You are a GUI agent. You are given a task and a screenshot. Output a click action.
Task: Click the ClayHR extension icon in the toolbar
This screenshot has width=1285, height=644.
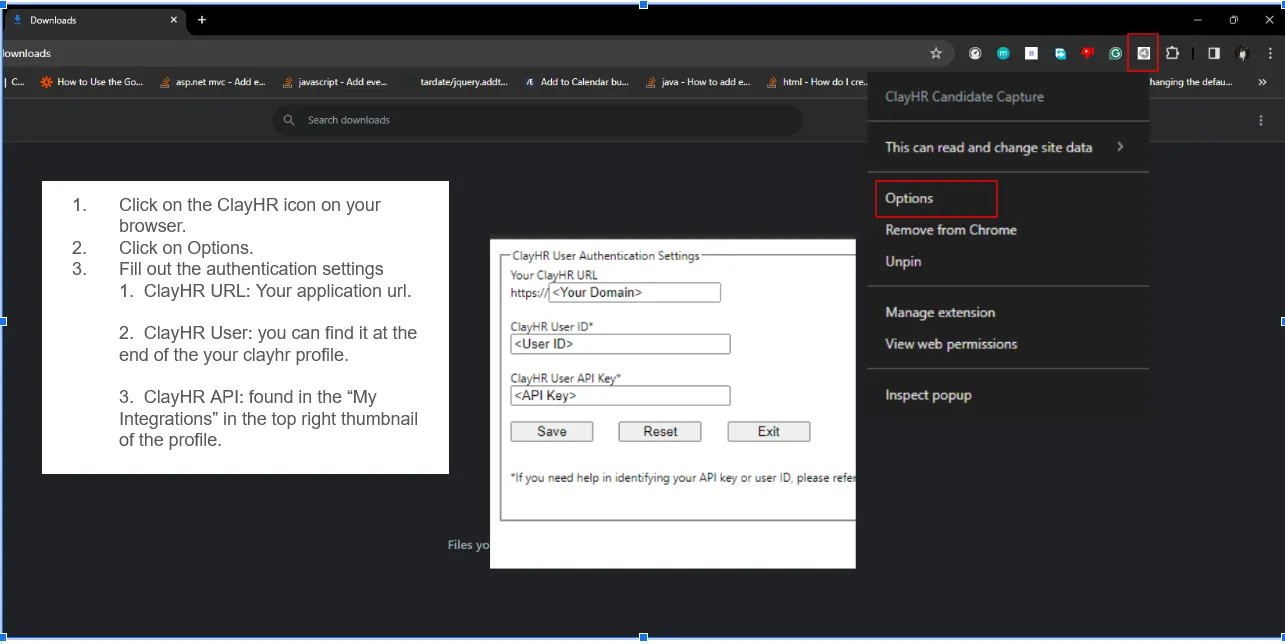pos(1143,53)
